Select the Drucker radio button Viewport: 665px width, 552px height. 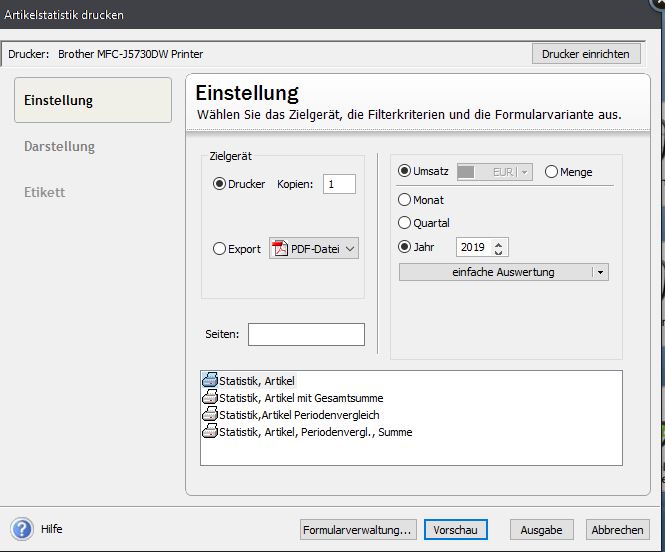point(219,184)
